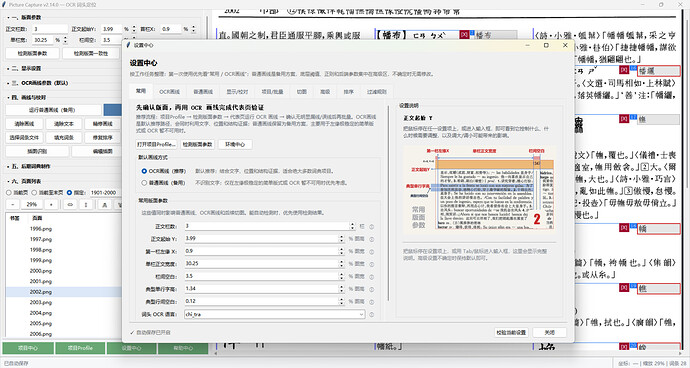The width and height of the screenshot is (690, 368).
Task: Click 填充词条 button
Action: click(64, 137)
